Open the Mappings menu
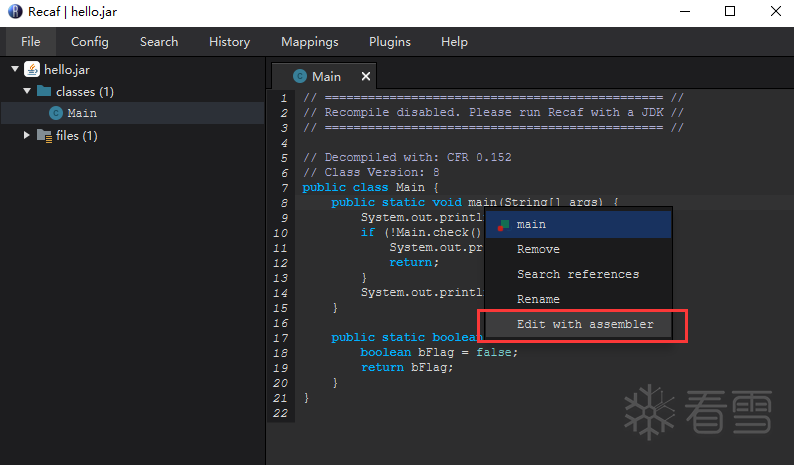The height and width of the screenshot is (465, 794). (x=309, y=42)
